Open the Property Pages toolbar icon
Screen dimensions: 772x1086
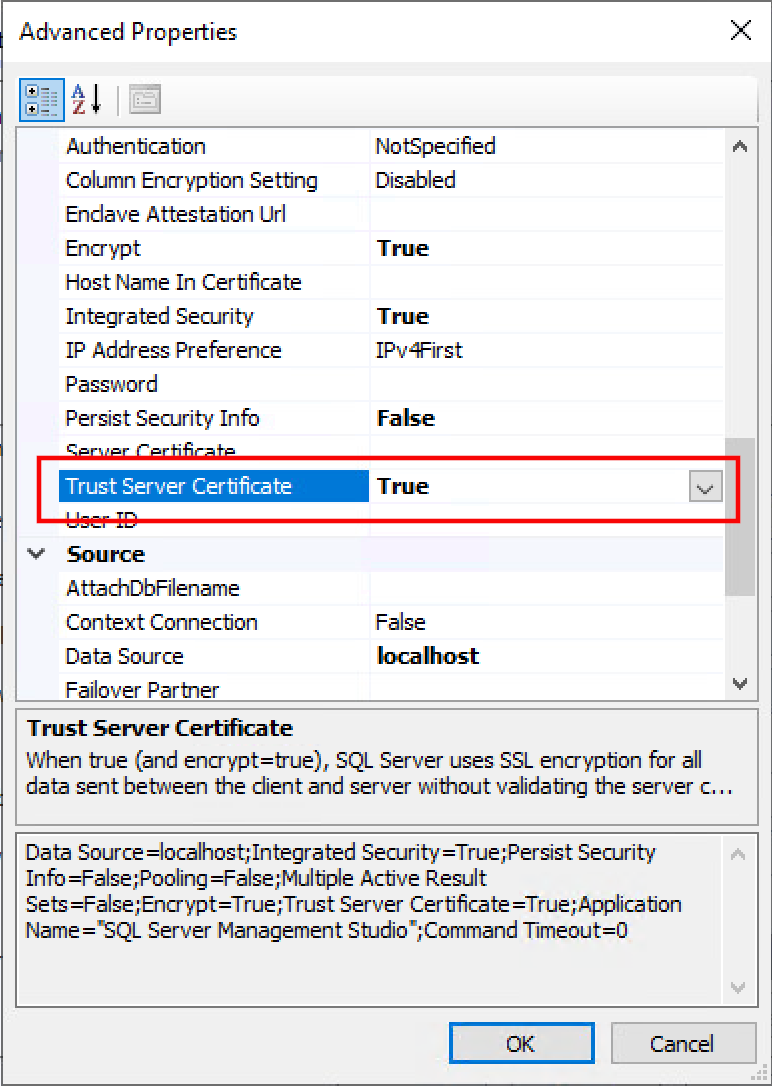tap(145, 100)
